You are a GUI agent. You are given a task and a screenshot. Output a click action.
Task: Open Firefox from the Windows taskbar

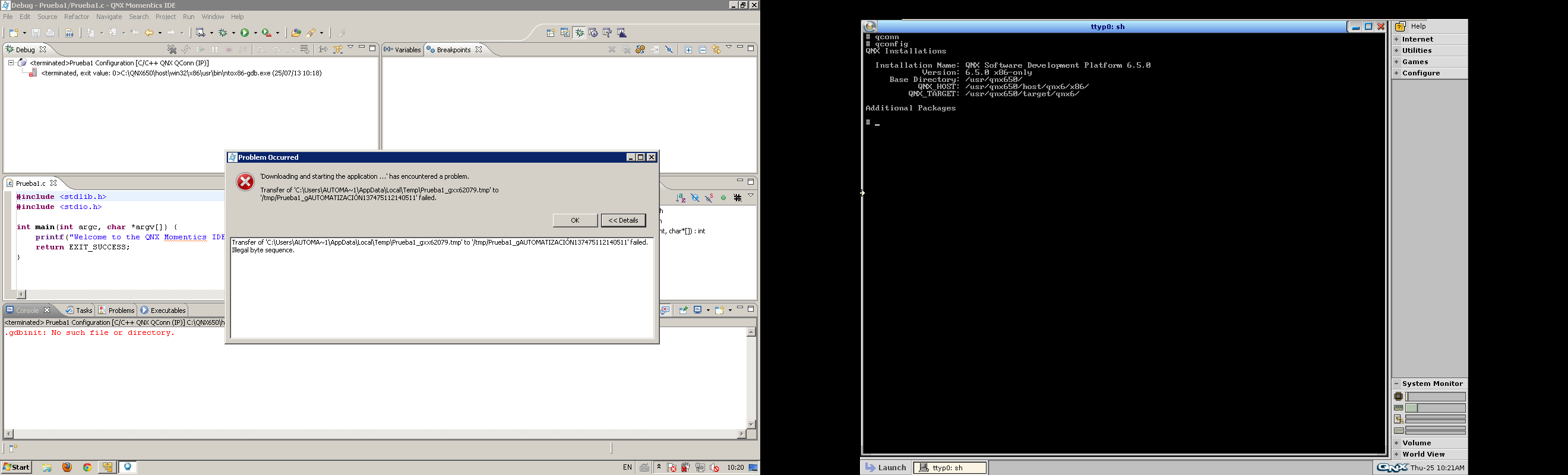click(67, 467)
